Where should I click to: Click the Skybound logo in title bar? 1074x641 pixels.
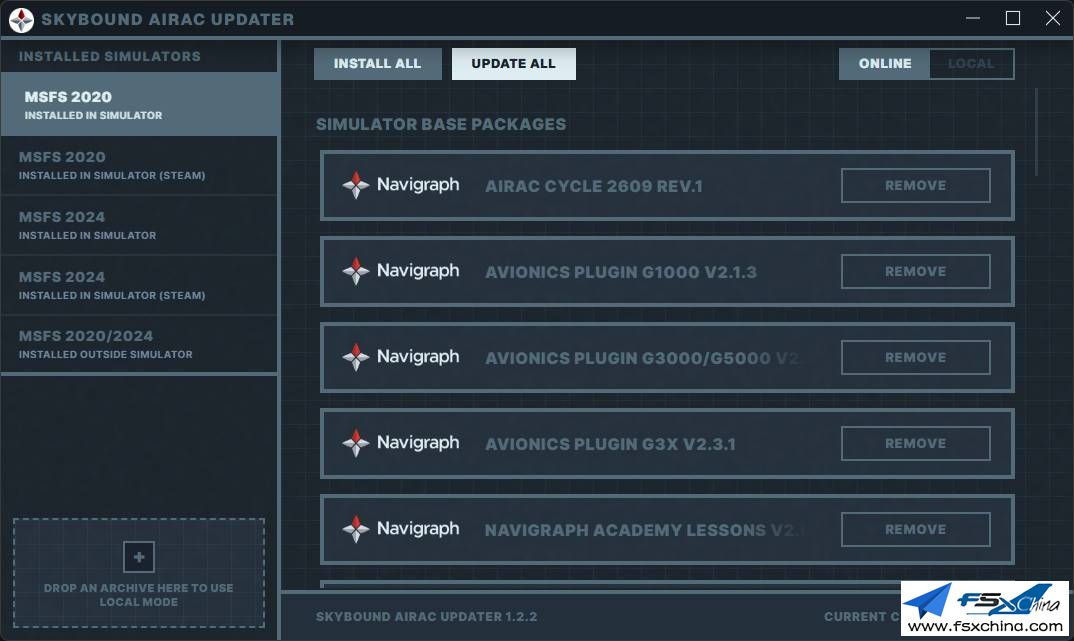[21, 20]
